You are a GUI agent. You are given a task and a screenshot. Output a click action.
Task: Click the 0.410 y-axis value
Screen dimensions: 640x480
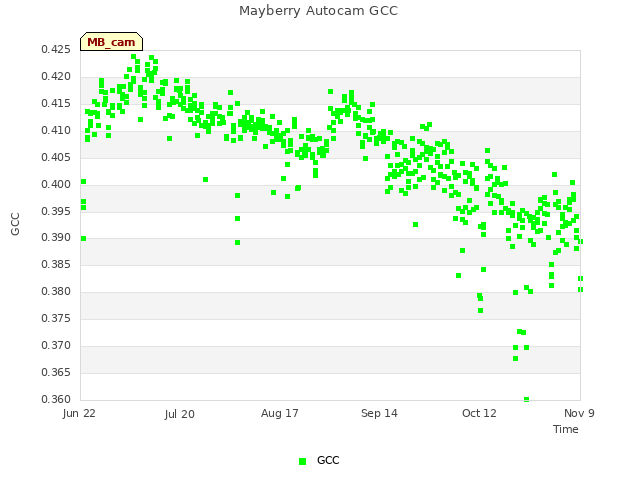coord(56,131)
